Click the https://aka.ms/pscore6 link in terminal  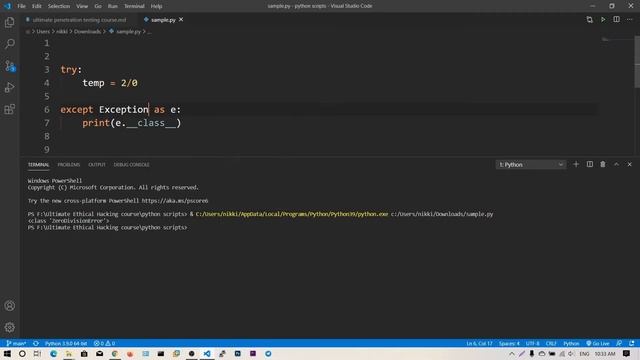[175, 201]
